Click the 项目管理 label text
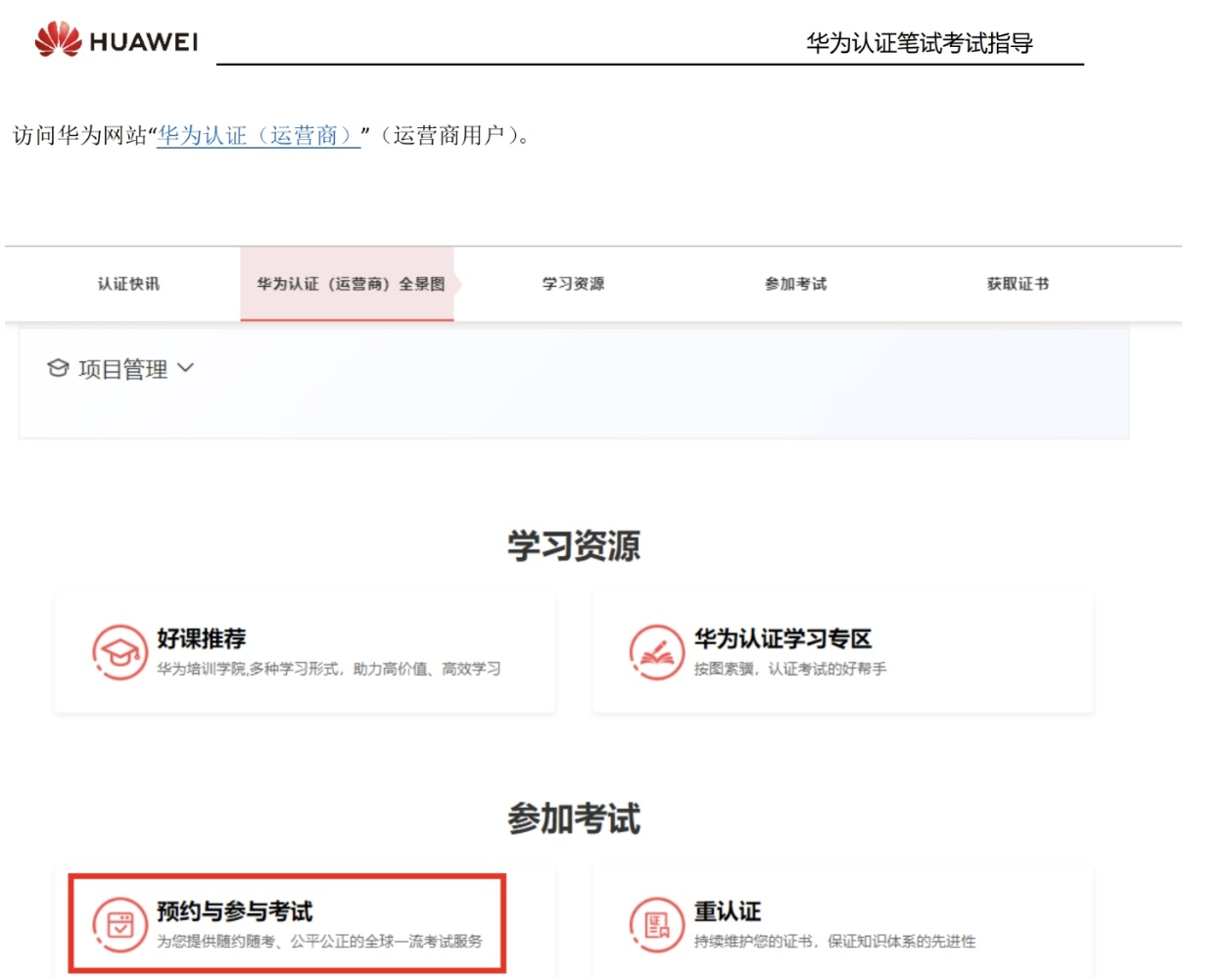The image size is (1232, 978). pos(123,369)
